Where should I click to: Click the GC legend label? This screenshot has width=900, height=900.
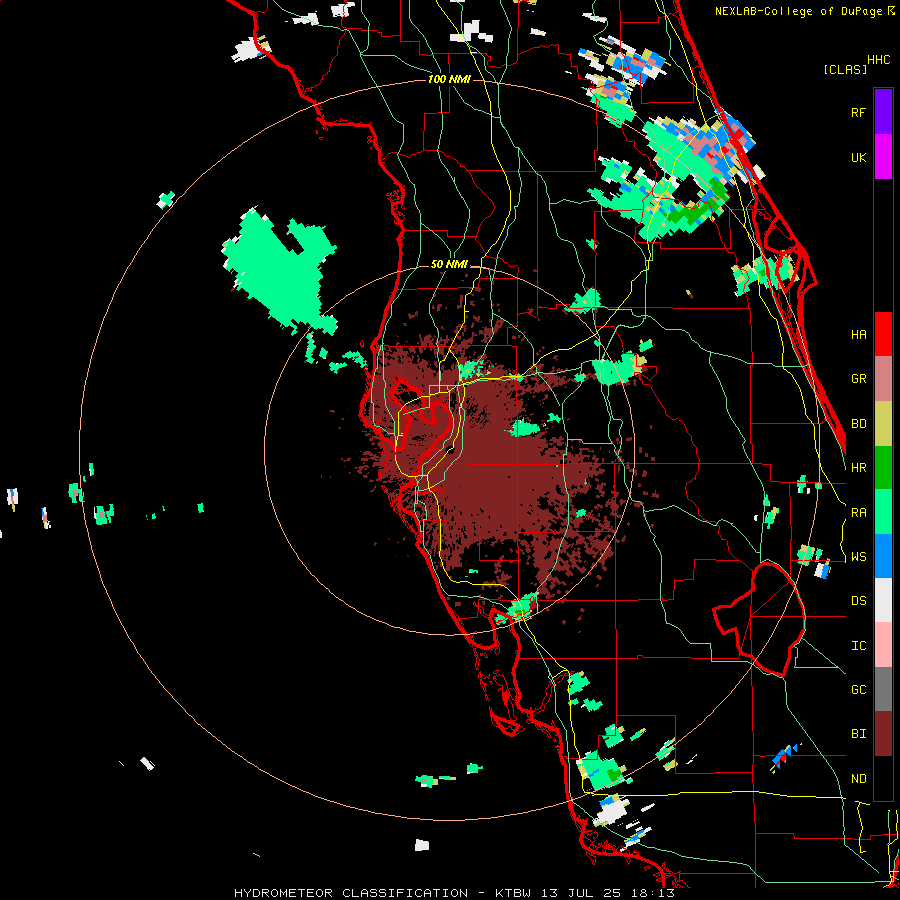click(x=858, y=690)
